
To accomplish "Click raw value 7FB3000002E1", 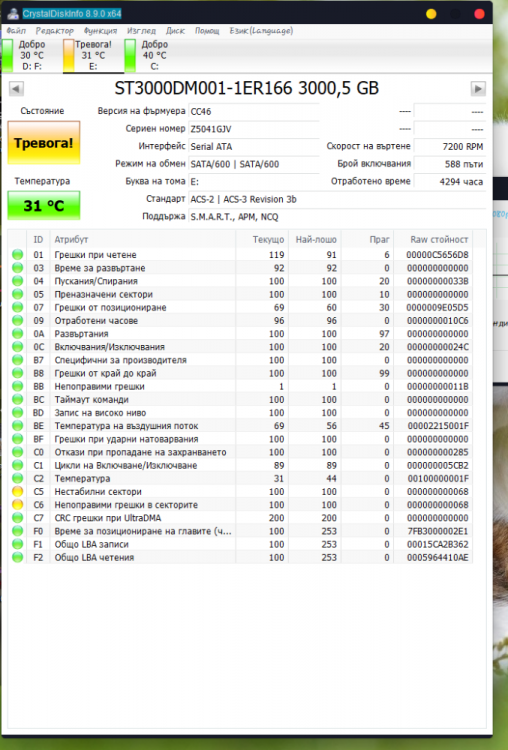I will [437, 531].
